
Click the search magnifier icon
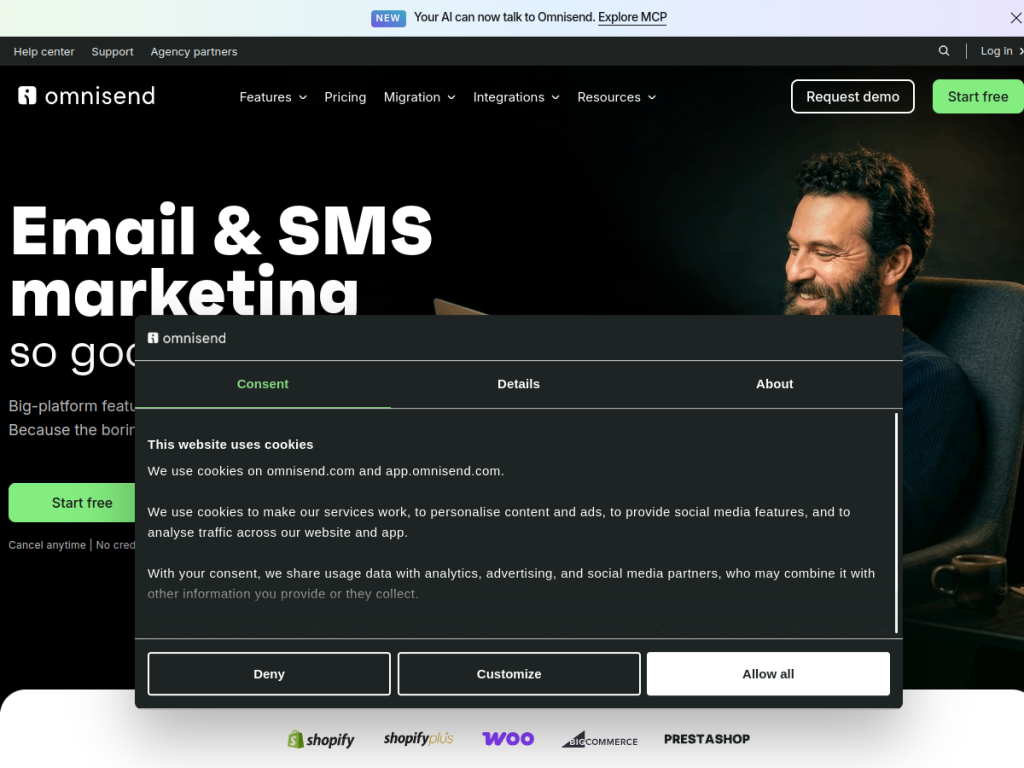coord(944,51)
